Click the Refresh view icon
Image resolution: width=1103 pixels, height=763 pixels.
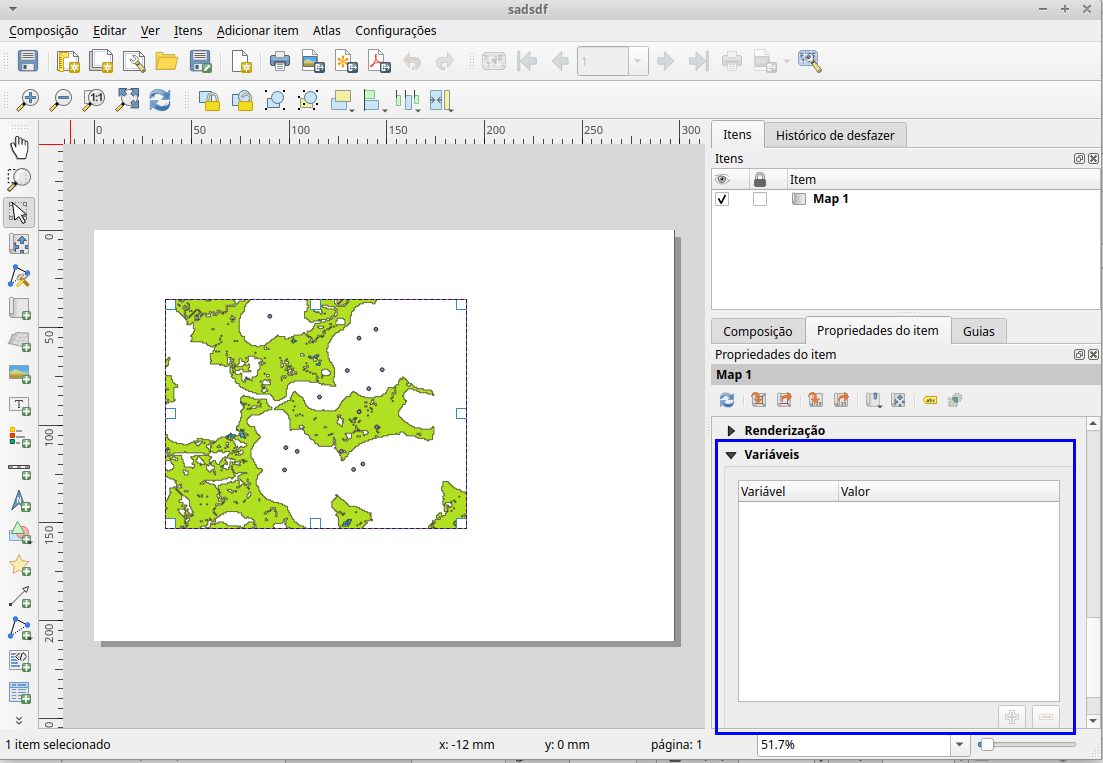(160, 100)
